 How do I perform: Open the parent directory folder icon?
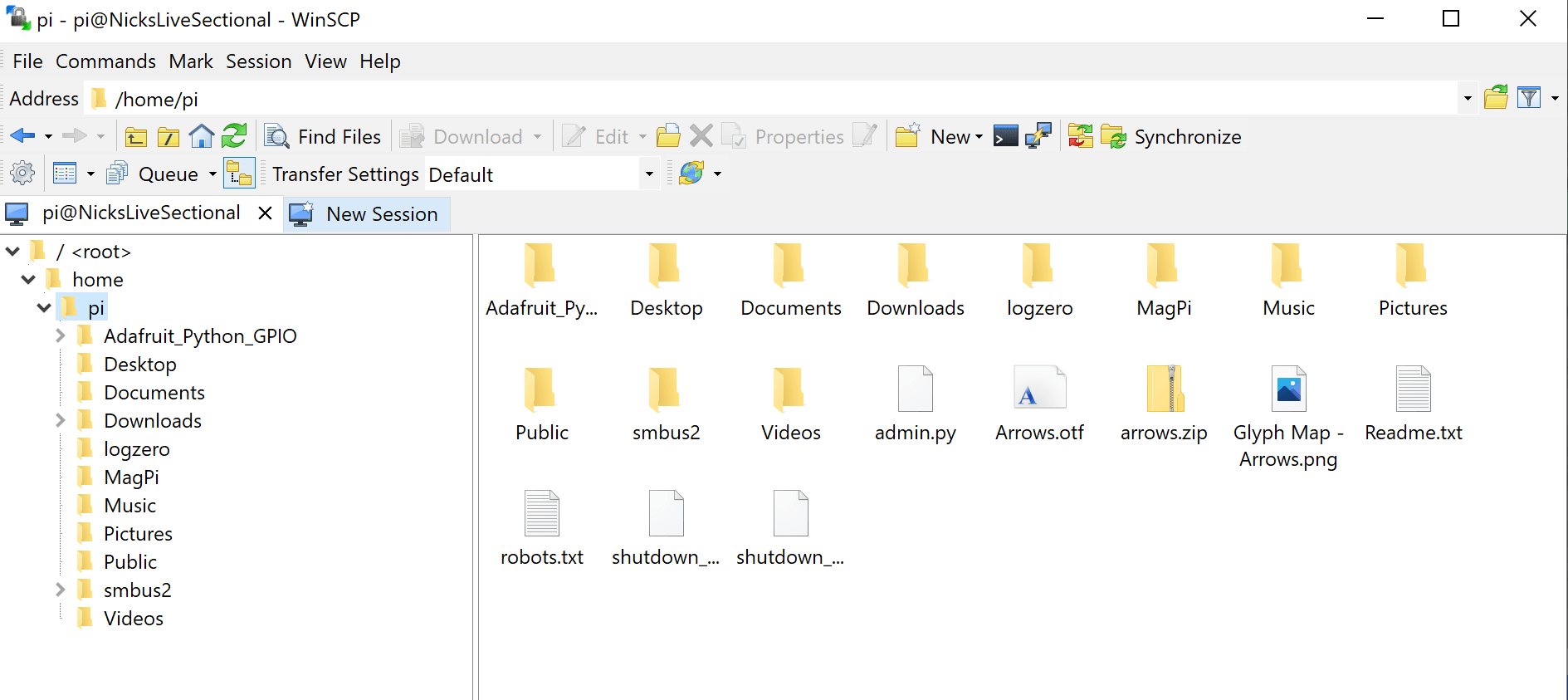(136, 136)
